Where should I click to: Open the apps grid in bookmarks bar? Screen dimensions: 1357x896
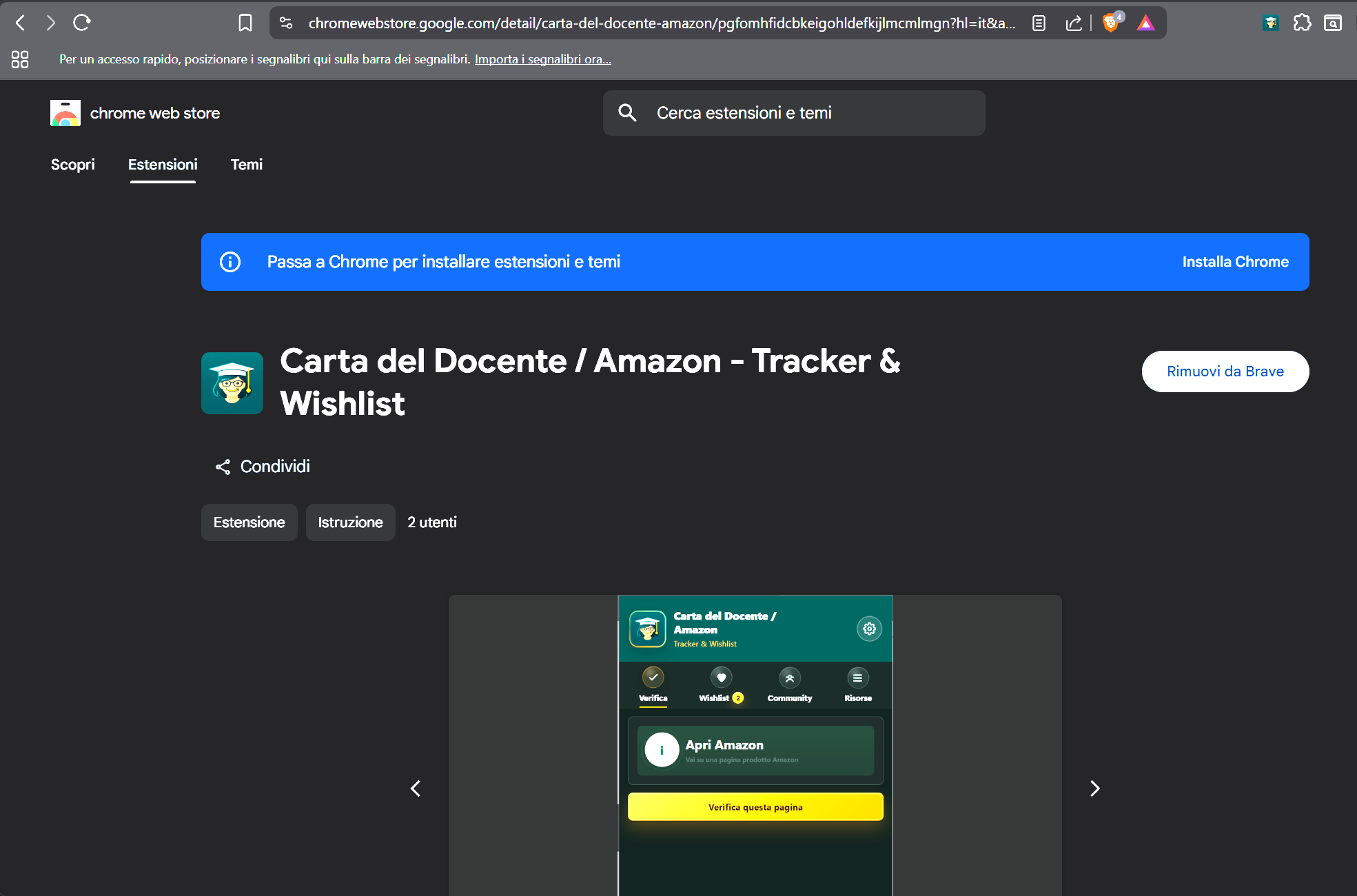20,59
